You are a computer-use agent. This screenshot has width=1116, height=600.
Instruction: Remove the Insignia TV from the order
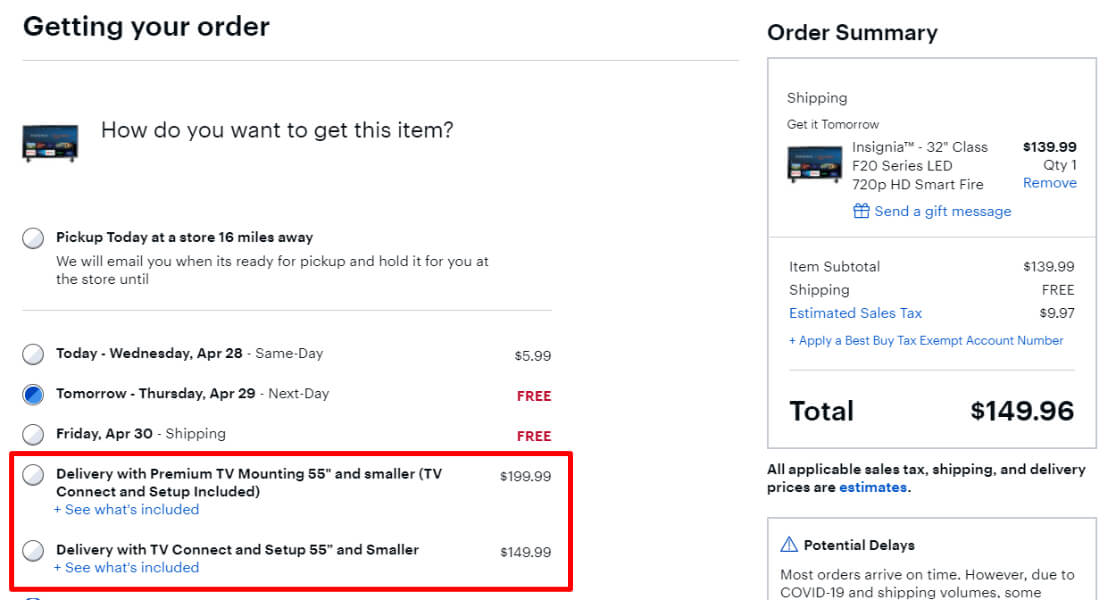(x=1049, y=182)
